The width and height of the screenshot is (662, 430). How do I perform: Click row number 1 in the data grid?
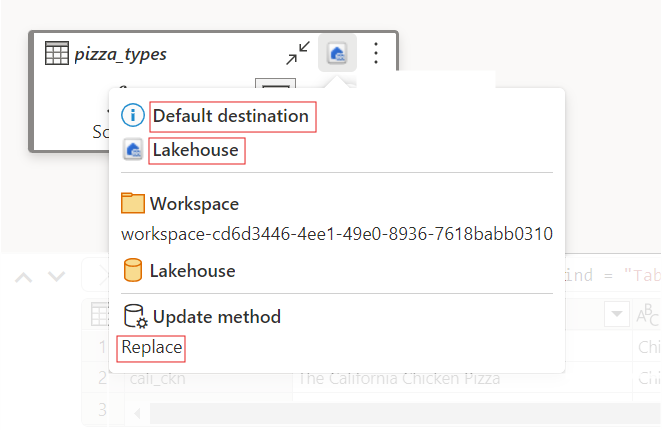[102, 347]
